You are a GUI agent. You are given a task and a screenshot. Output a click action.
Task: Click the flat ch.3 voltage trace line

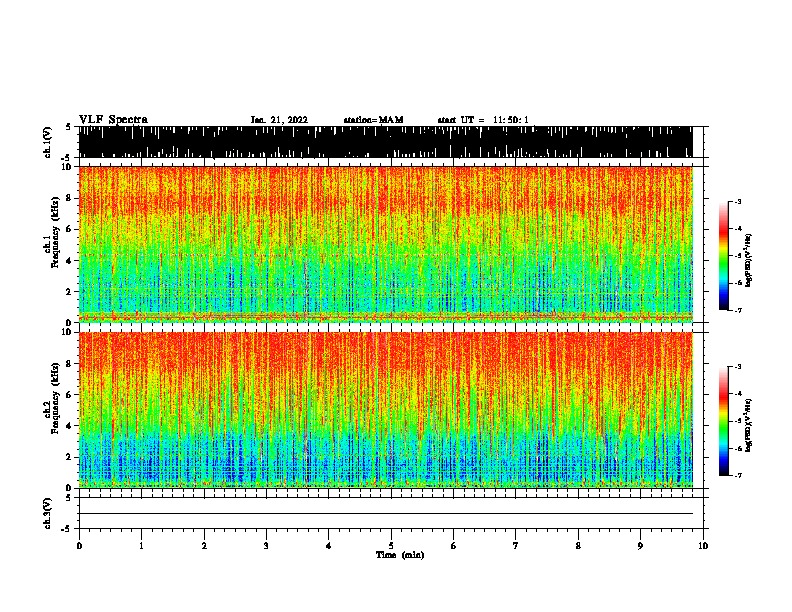(x=386, y=514)
